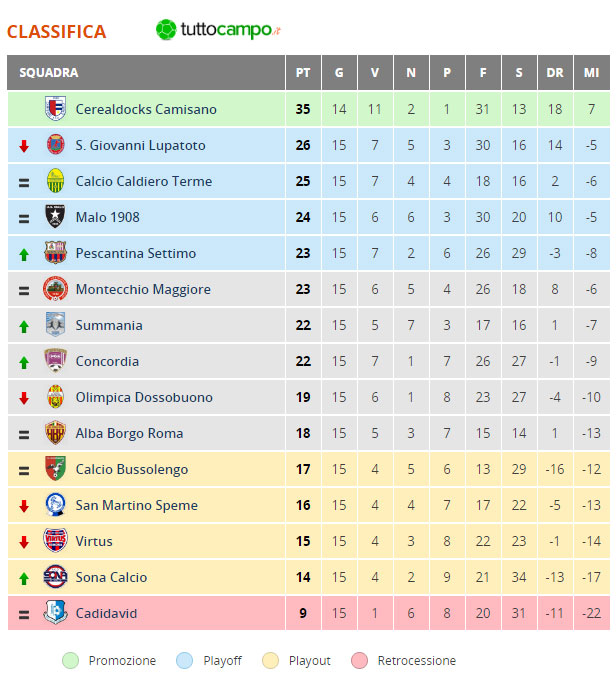Click the tuttocampo.it logo

218,30
